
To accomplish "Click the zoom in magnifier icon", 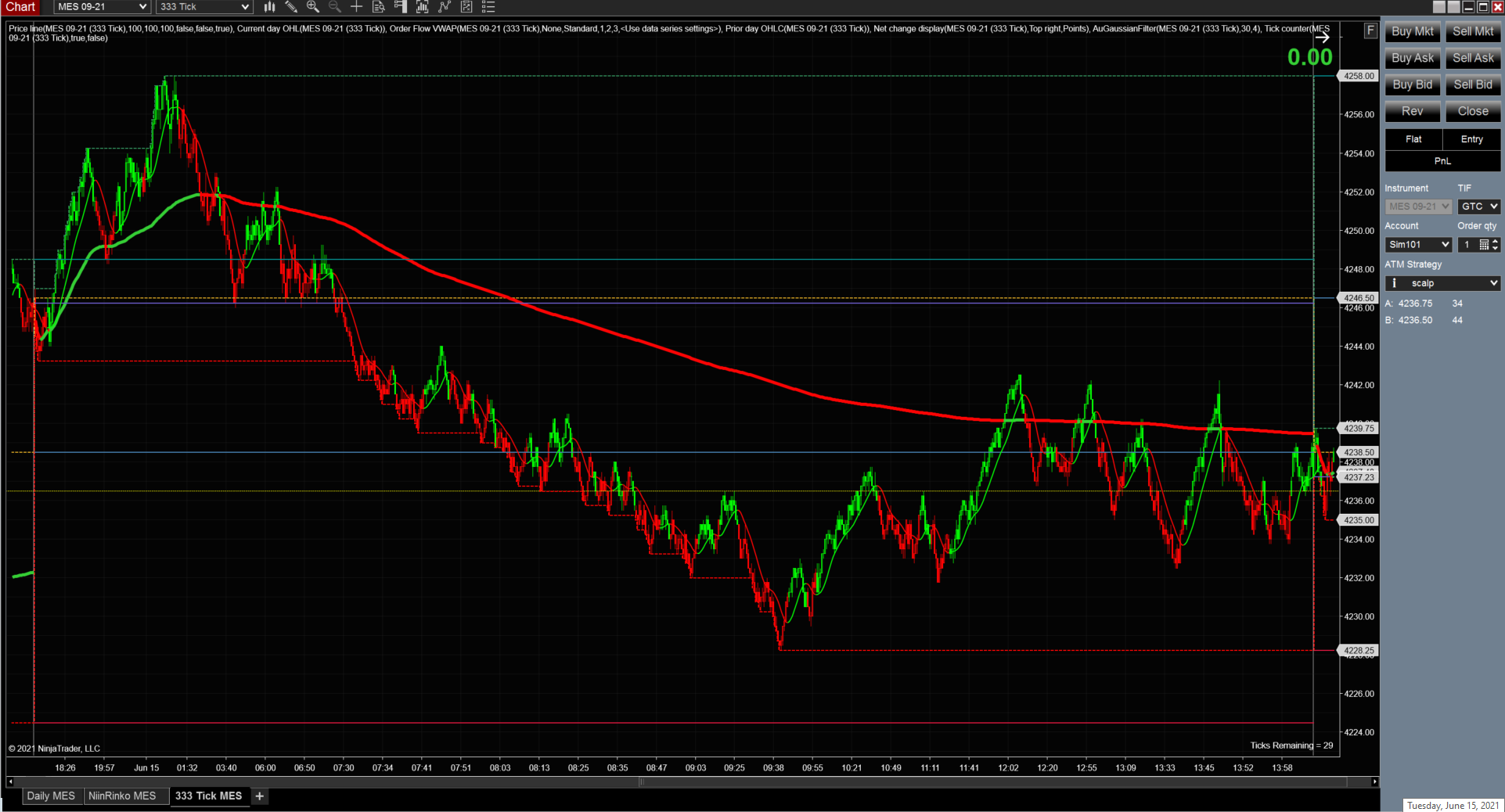I will 313,7.
